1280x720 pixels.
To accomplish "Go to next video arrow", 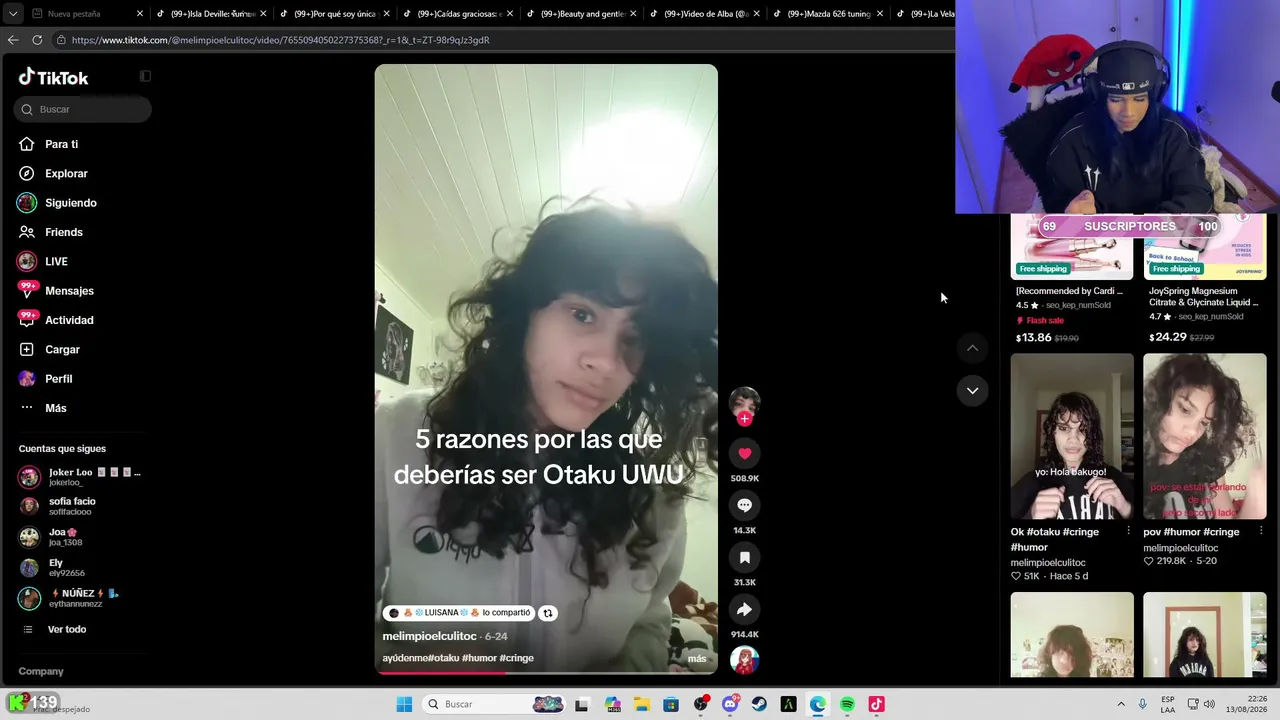I will point(972,391).
